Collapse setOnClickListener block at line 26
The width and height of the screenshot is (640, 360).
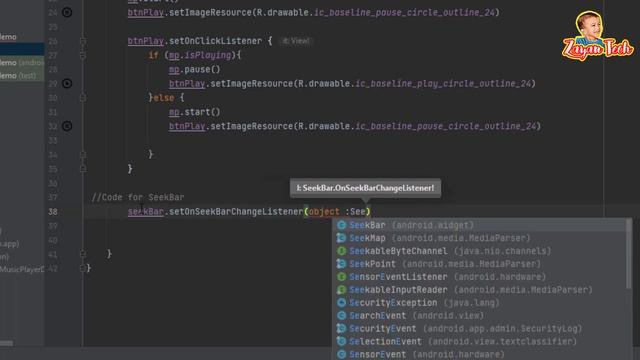pos(83,41)
